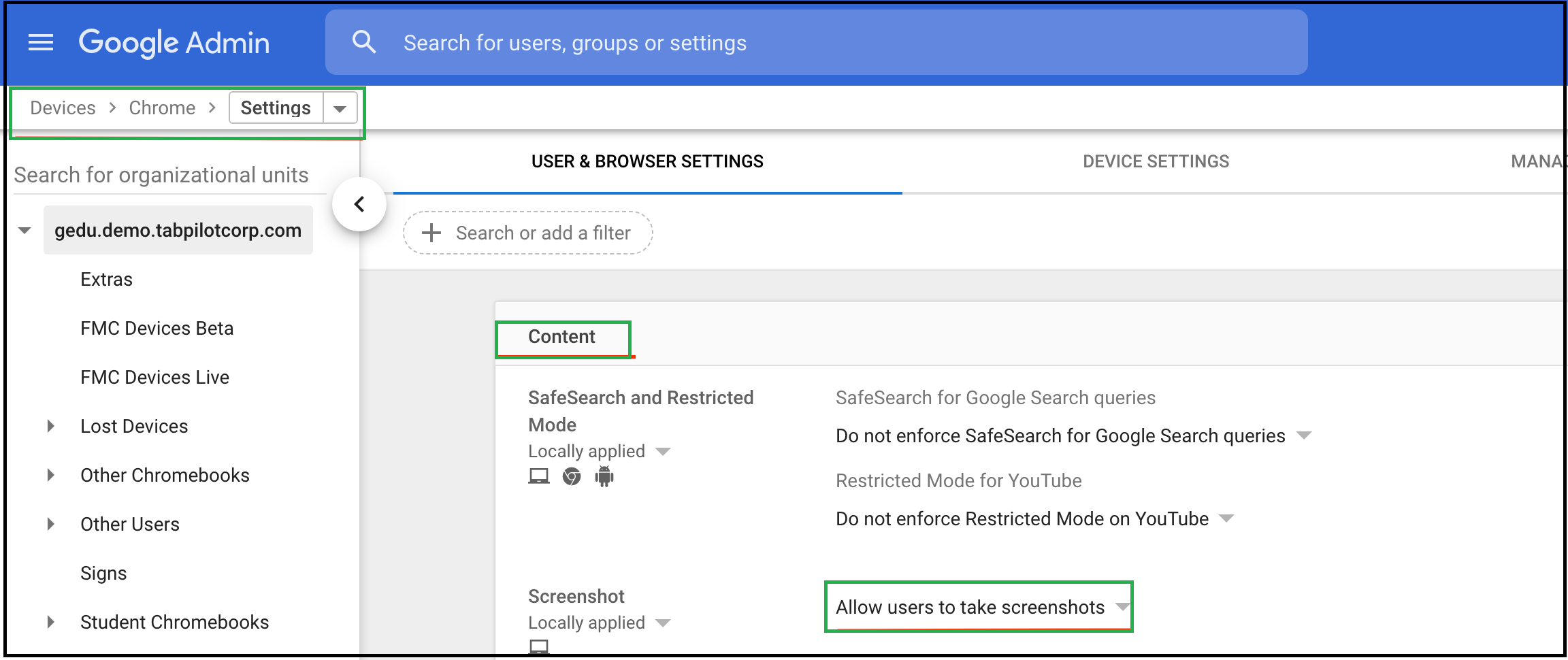1568x660 pixels.
Task: Click SafeSearch for Google Search queries label
Action: (x=996, y=397)
